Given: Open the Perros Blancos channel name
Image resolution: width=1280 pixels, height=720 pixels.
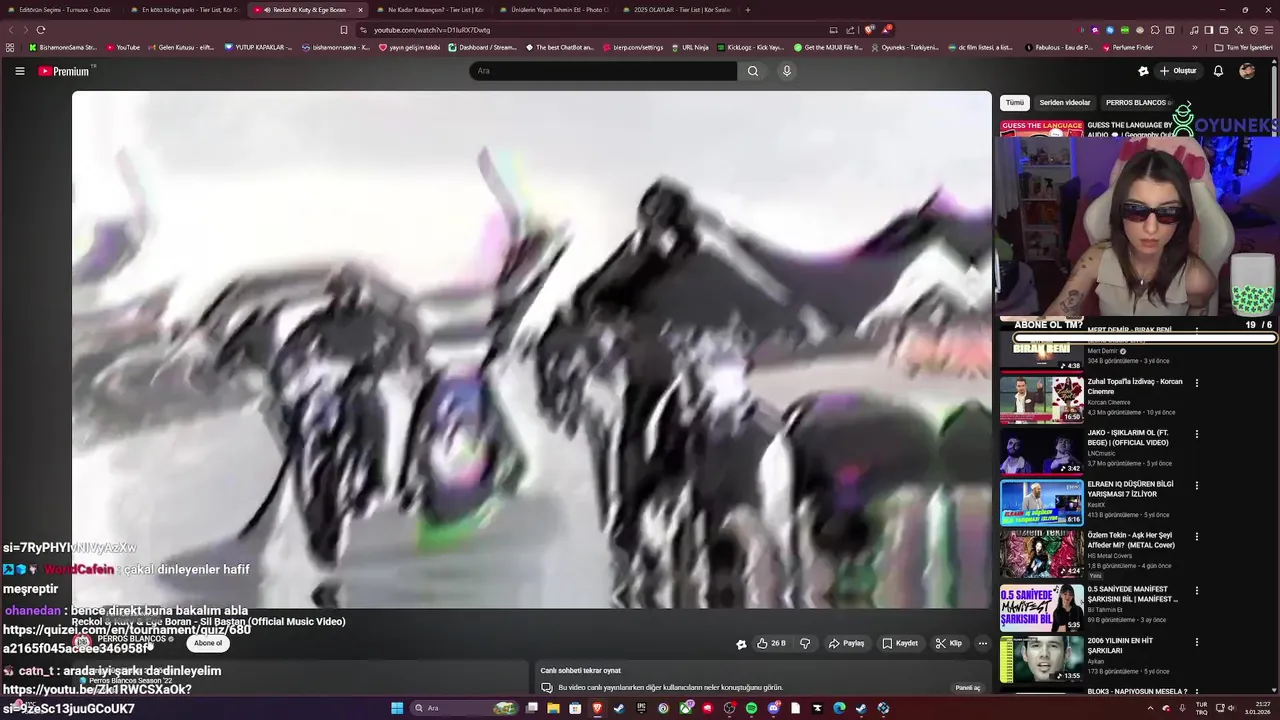Looking at the screenshot, I should 131,639.
